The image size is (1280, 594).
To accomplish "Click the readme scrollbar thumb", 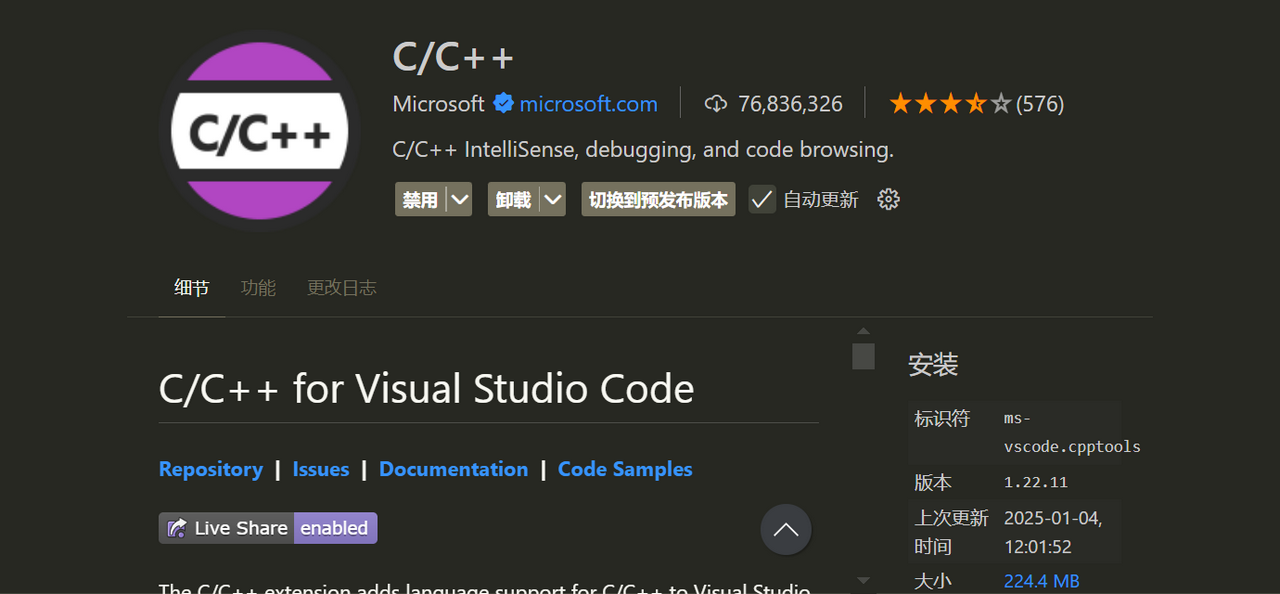I will point(864,356).
